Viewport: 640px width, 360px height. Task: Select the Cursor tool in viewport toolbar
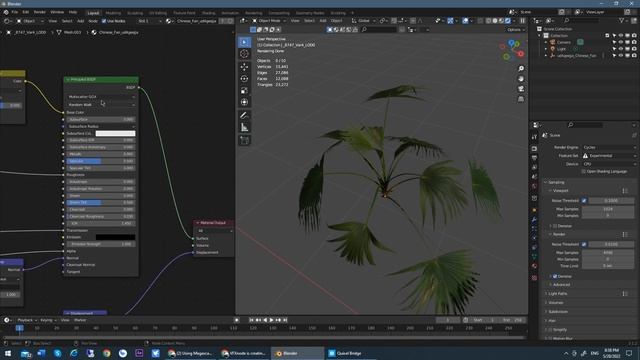[244, 54]
